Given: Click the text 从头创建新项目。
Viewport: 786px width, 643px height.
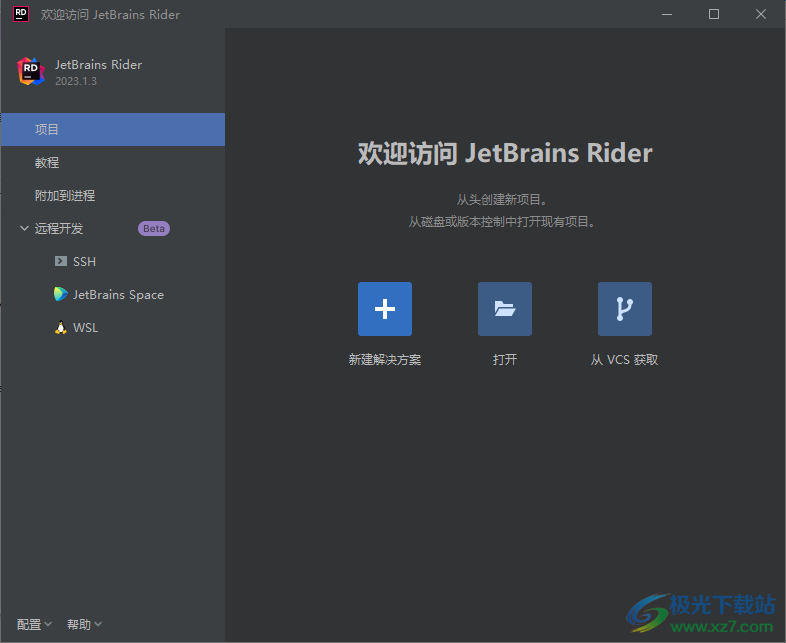Looking at the screenshot, I should pos(502,199).
